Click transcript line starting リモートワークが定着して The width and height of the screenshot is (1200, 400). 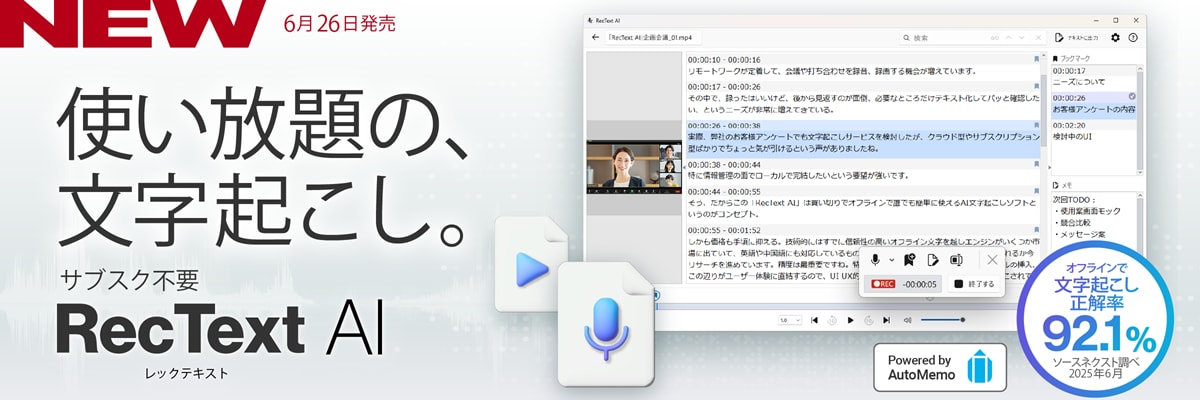coord(832,71)
